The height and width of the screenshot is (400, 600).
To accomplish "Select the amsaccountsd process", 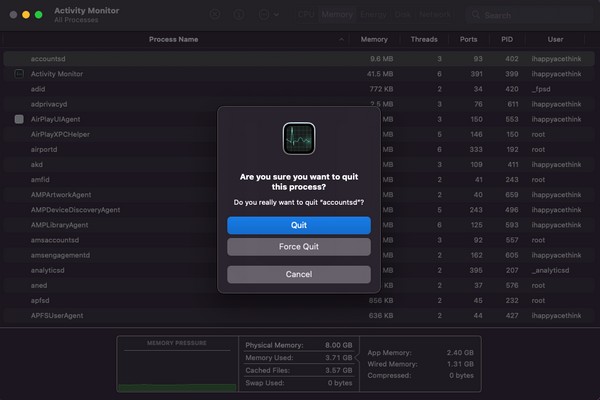I will [55, 240].
